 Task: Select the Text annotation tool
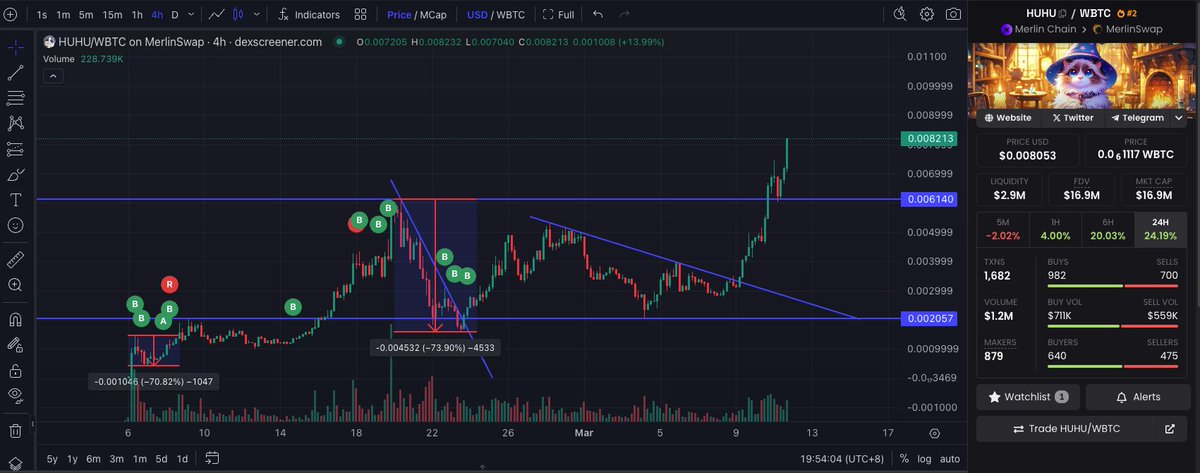tap(15, 200)
